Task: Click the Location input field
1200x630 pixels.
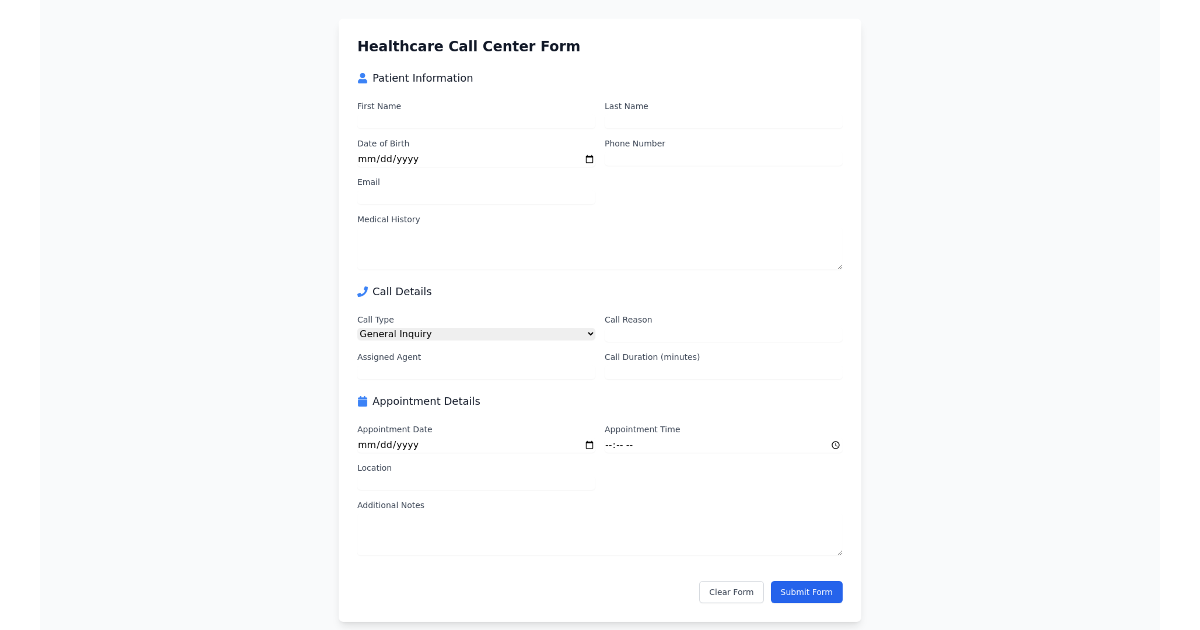Action: point(475,481)
